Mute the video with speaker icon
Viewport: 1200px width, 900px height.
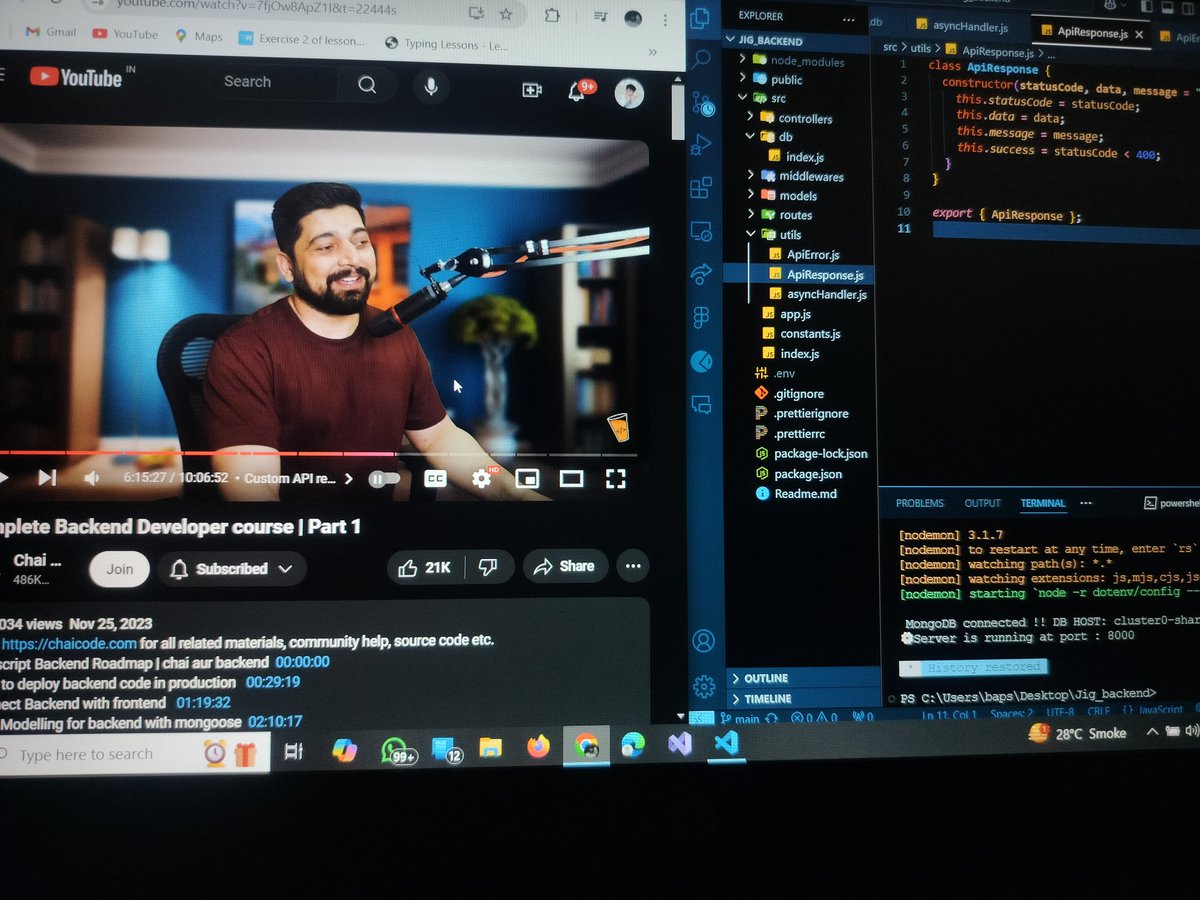92,478
